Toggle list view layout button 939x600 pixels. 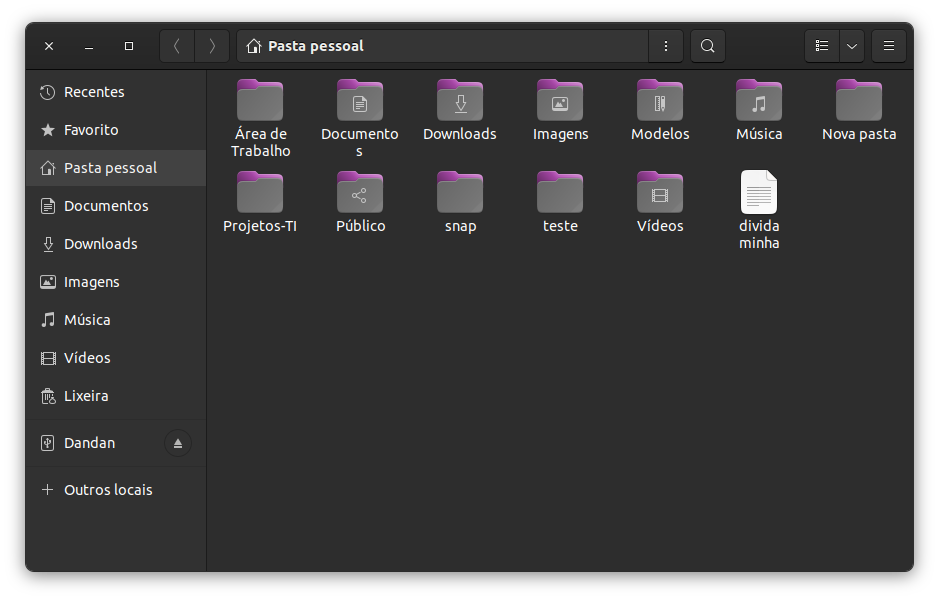(x=822, y=46)
